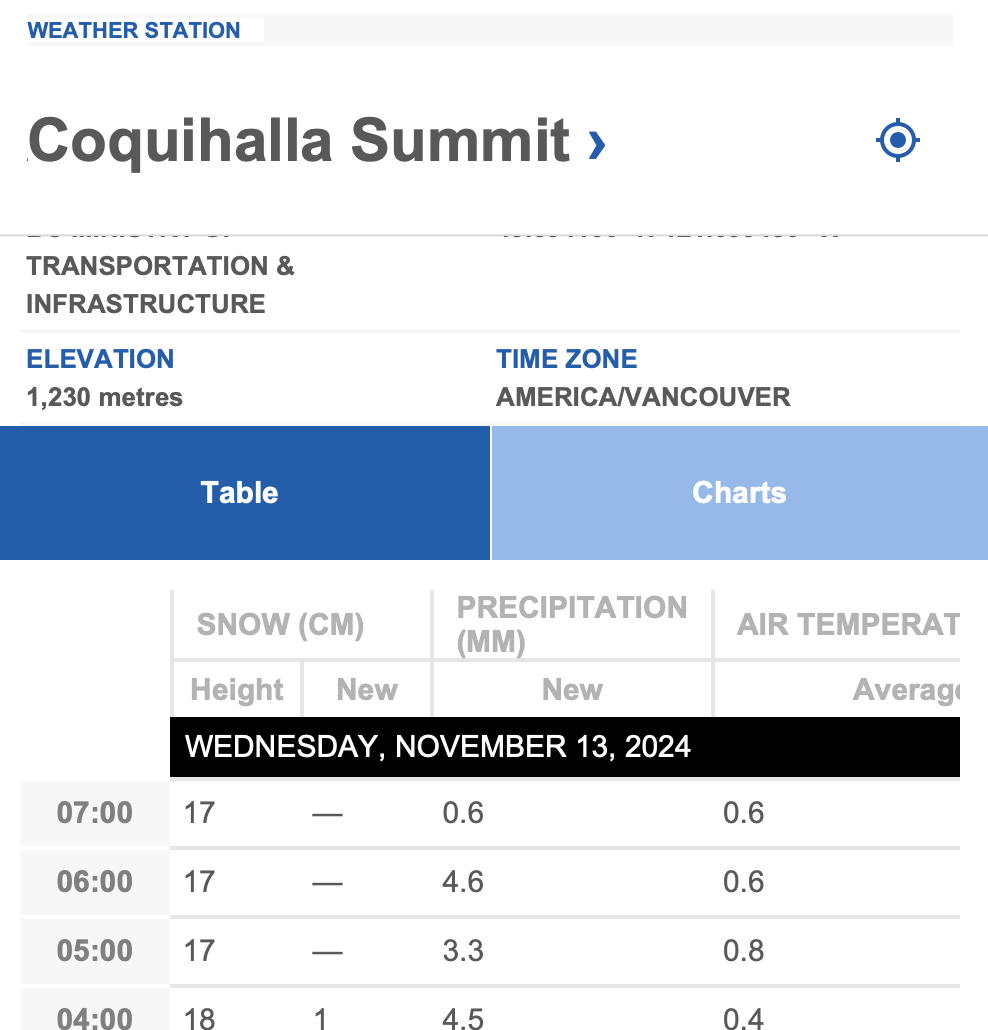Open the Coquihalla Summit station title link
The width and height of the screenshot is (988, 1030).
click(x=299, y=140)
